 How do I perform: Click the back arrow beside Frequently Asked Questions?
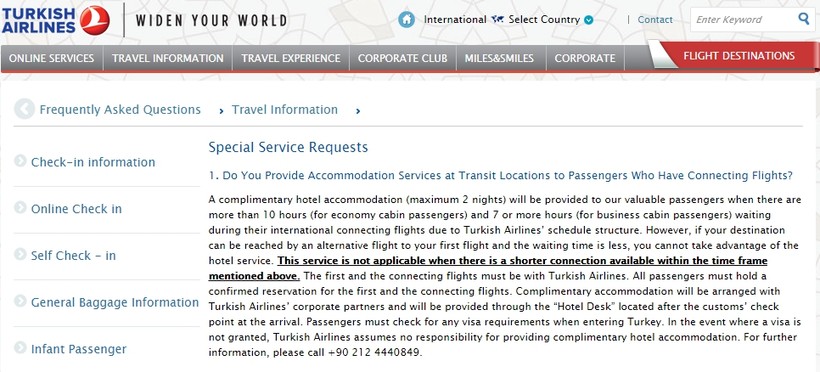point(25,109)
